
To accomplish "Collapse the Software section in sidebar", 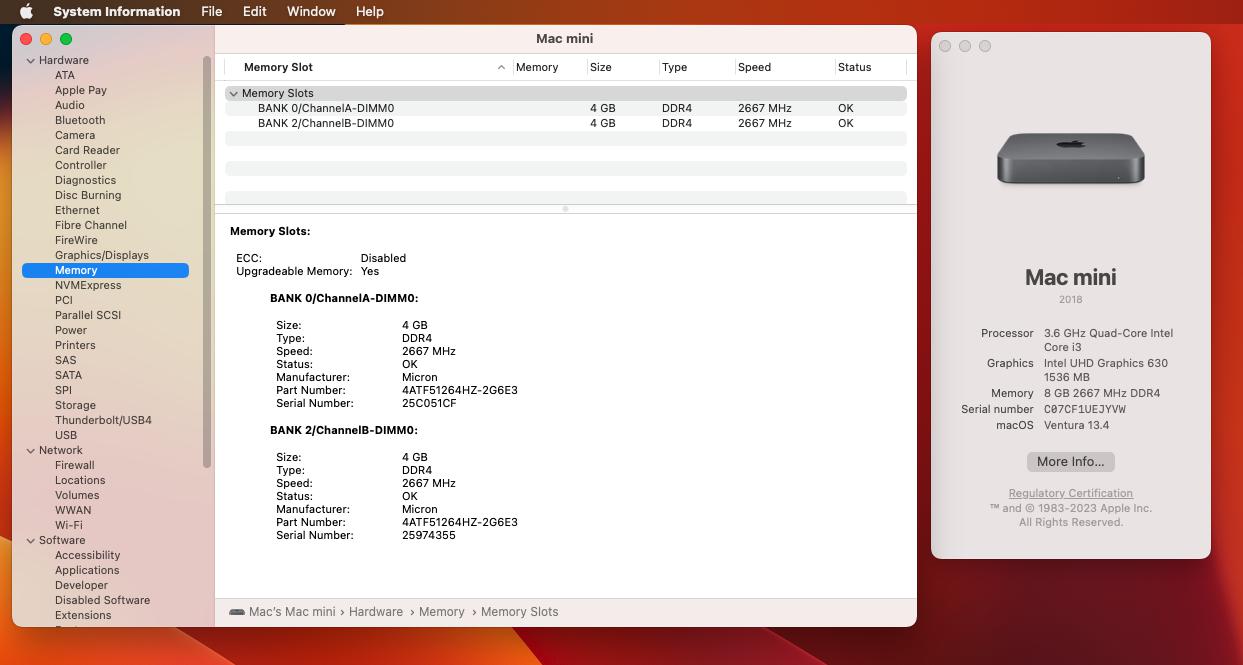I will point(31,540).
